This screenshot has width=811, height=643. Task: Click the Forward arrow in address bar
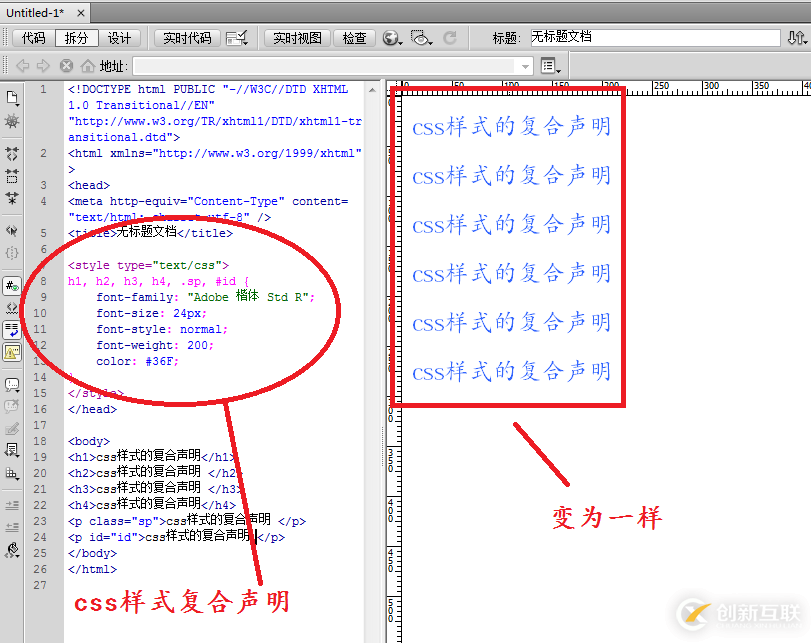coord(43,66)
